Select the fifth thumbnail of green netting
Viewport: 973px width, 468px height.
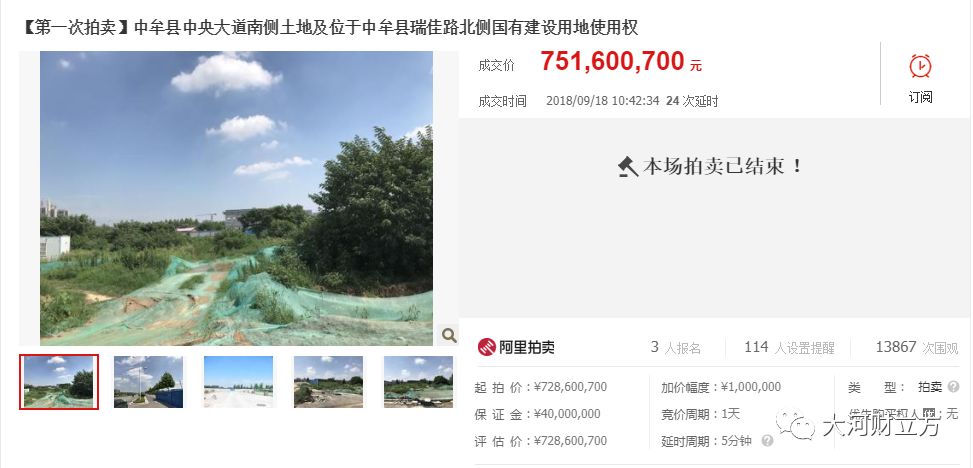click(418, 382)
